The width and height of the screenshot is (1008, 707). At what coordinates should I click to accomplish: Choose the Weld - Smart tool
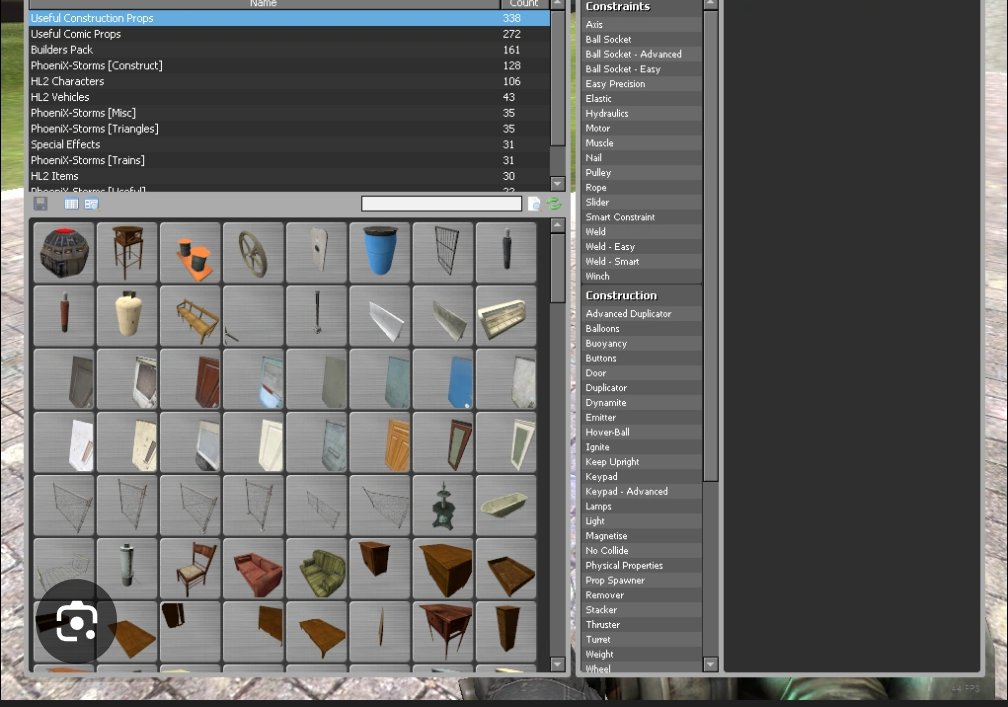(x=642, y=262)
